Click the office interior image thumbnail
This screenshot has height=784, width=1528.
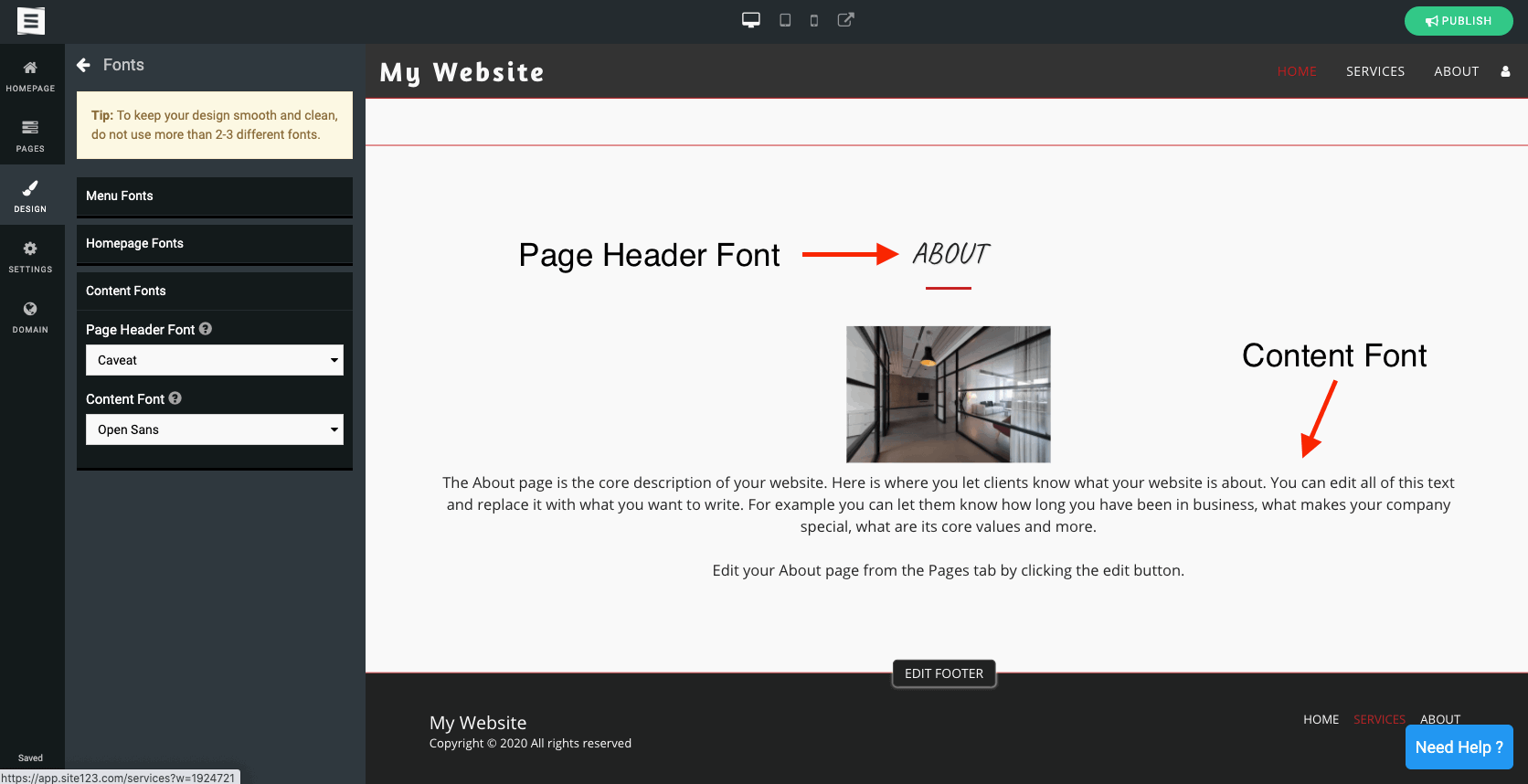pyautogui.click(x=949, y=394)
